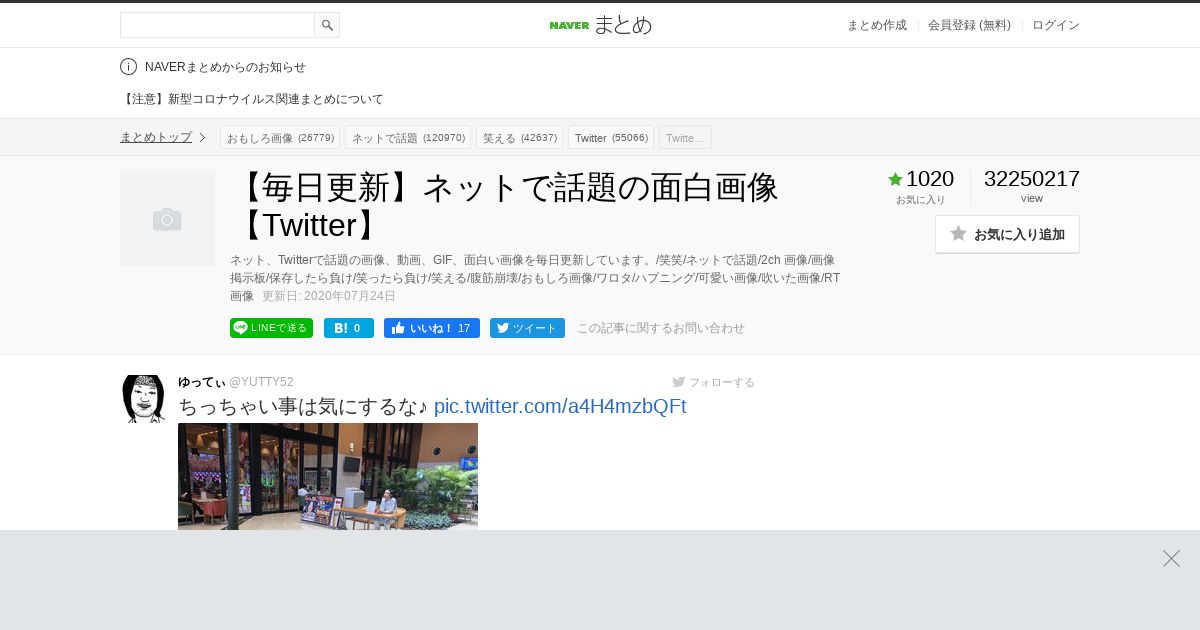Click the Twitter ツイート share button
Viewport: 1200px width, 630px height.
pyautogui.click(x=527, y=328)
